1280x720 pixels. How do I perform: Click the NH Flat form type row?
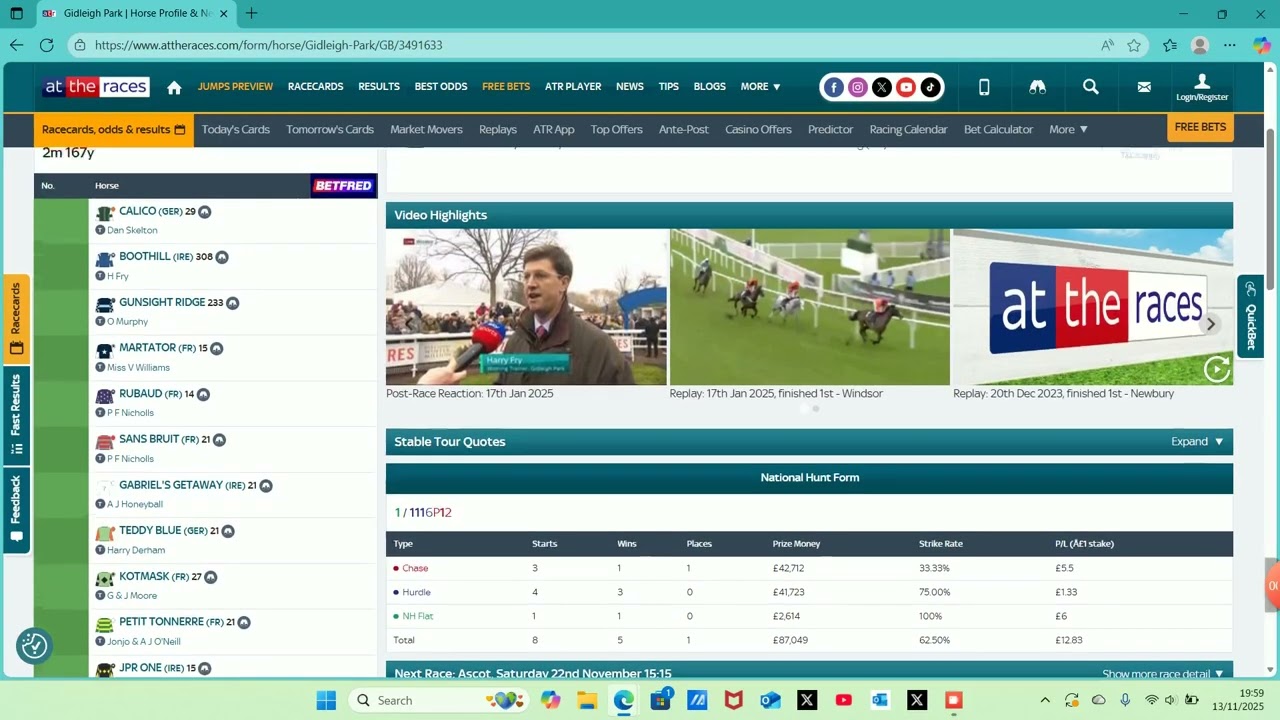[809, 616]
